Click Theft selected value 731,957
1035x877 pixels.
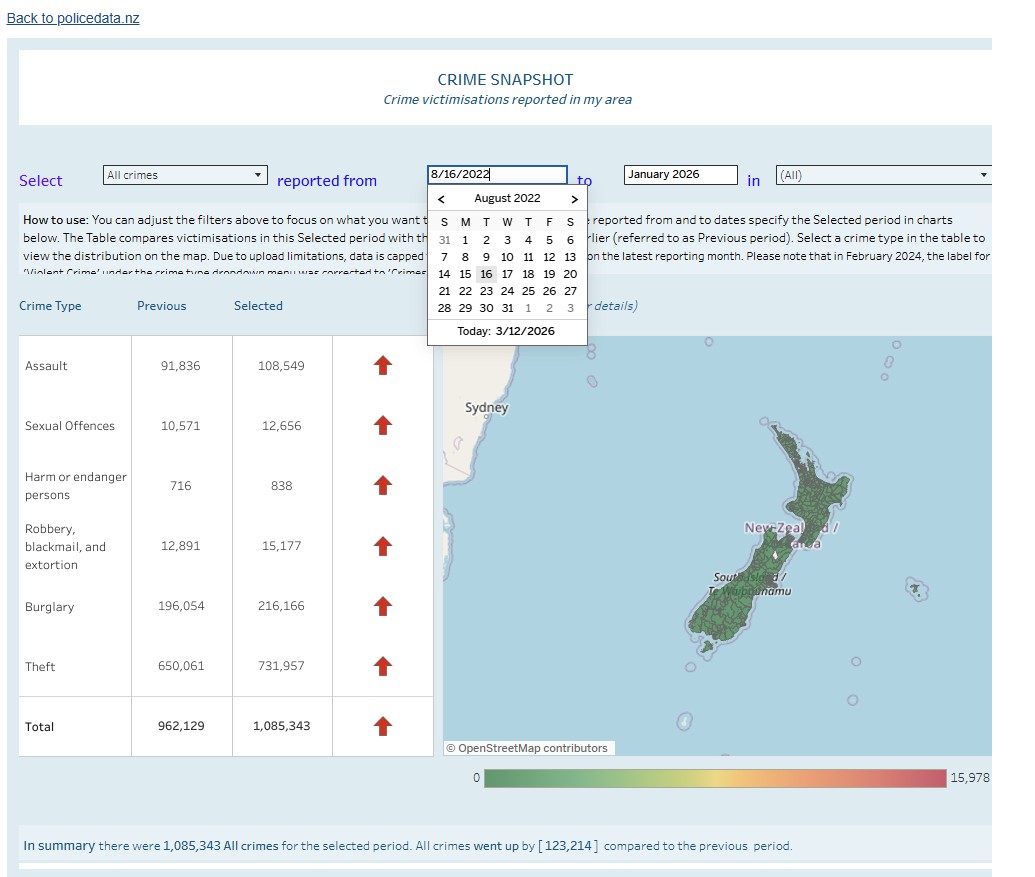pyautogui.click(x=281, y=666)
